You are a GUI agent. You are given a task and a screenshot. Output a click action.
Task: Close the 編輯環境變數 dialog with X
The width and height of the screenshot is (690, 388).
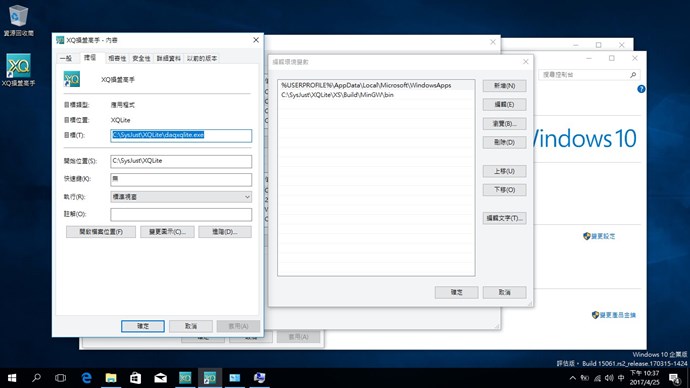click(525, 62)
